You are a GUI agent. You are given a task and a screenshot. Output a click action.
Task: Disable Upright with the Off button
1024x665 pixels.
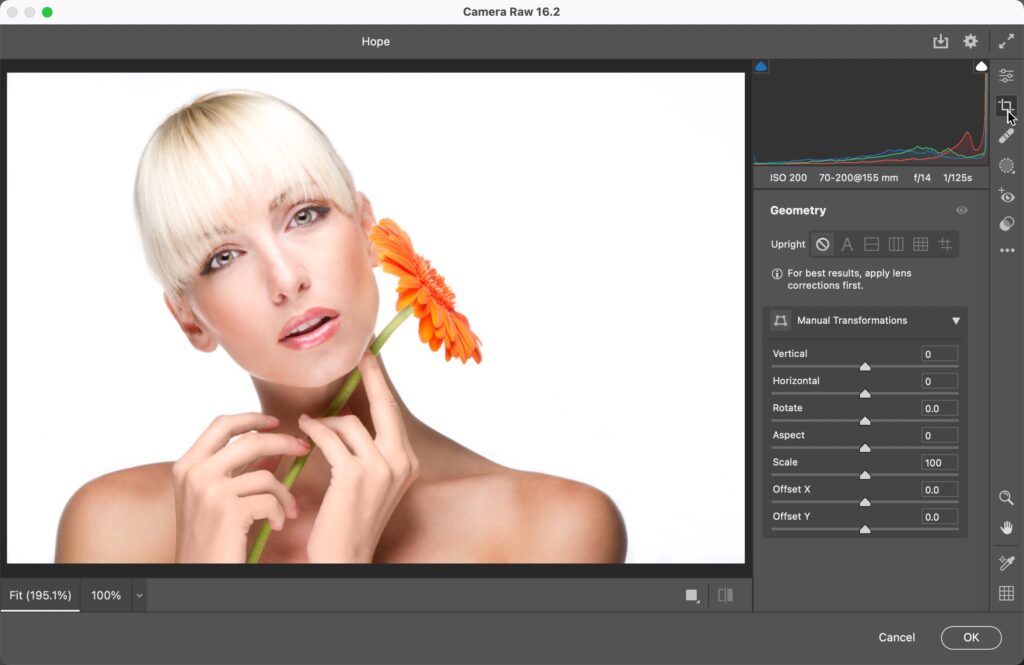click(x=822, y=244)
